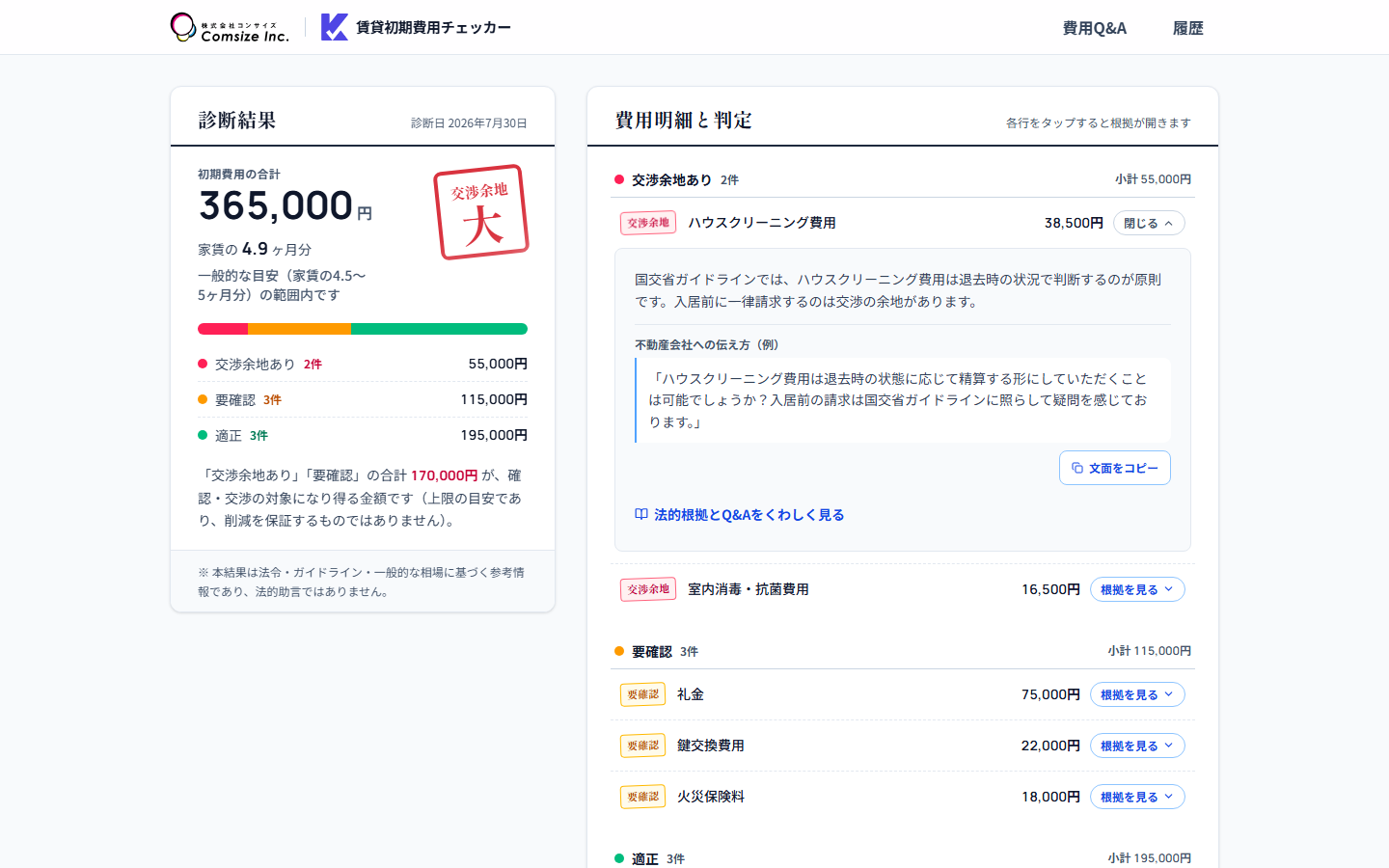Click the 要確認 3件 summary row
This screenshot has height=868, width=1389.
click(363, 399)
